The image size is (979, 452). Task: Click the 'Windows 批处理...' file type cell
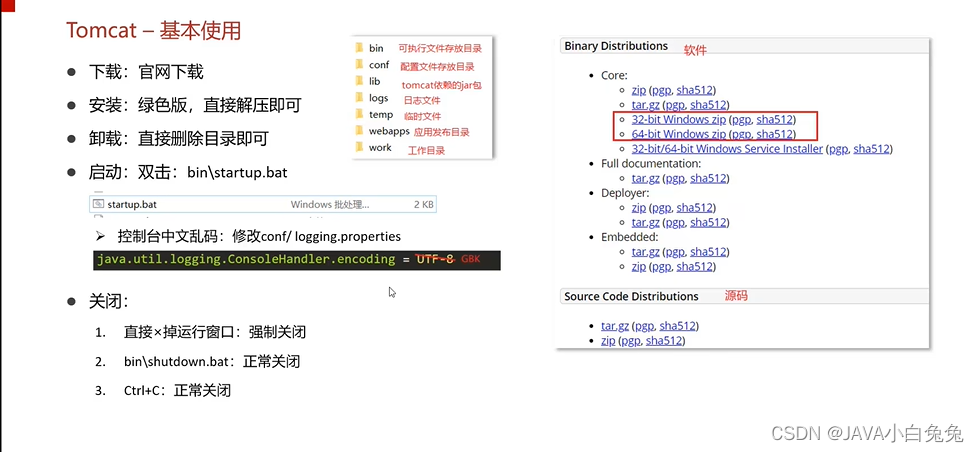coord(330,204)
